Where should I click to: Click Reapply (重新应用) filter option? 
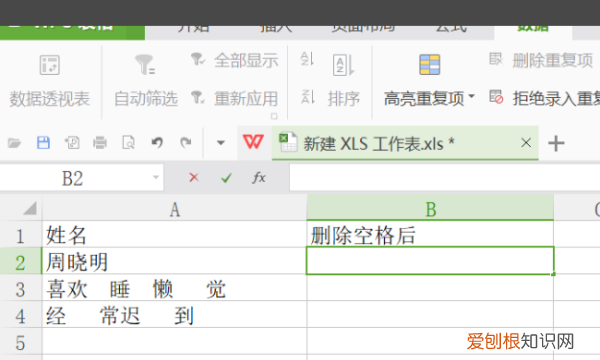[234, 98]
